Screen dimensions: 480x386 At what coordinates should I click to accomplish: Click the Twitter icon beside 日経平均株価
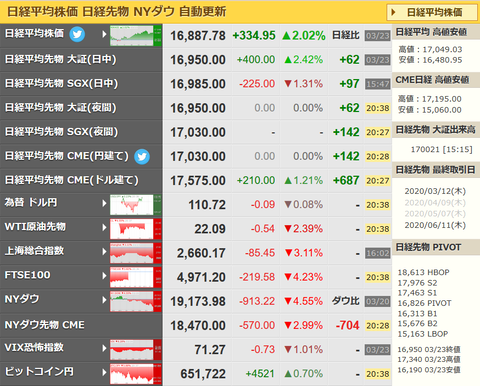[77, 34]
